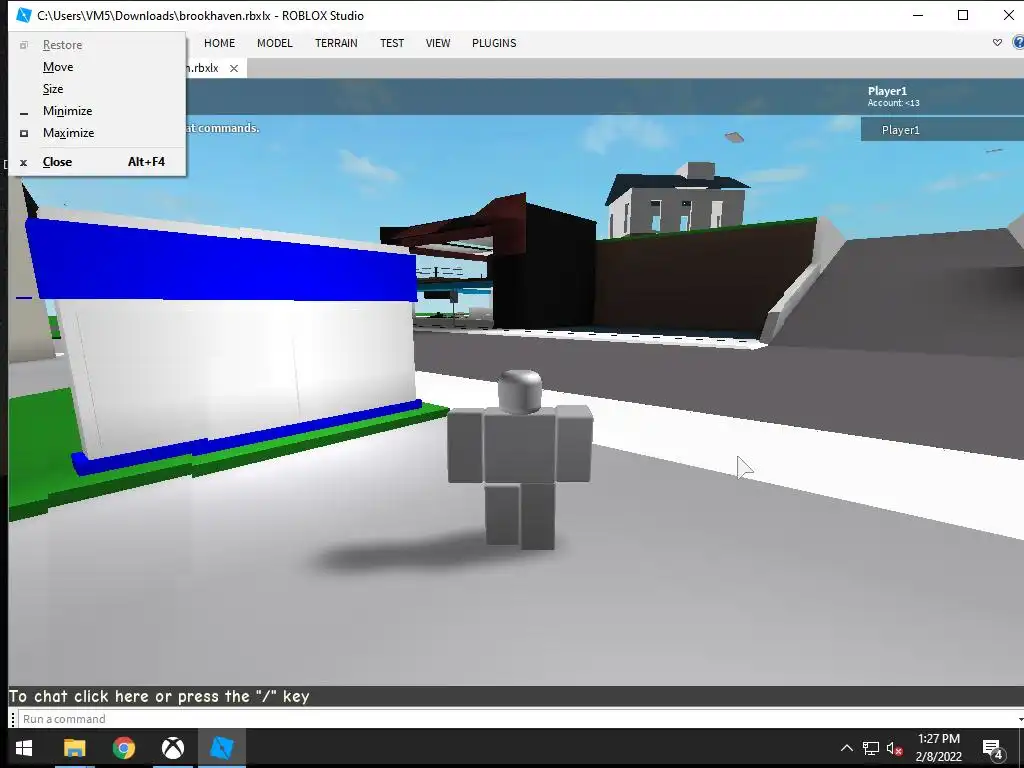
Task: Click the gray blocky character avatar
Action: click(520, 460)
